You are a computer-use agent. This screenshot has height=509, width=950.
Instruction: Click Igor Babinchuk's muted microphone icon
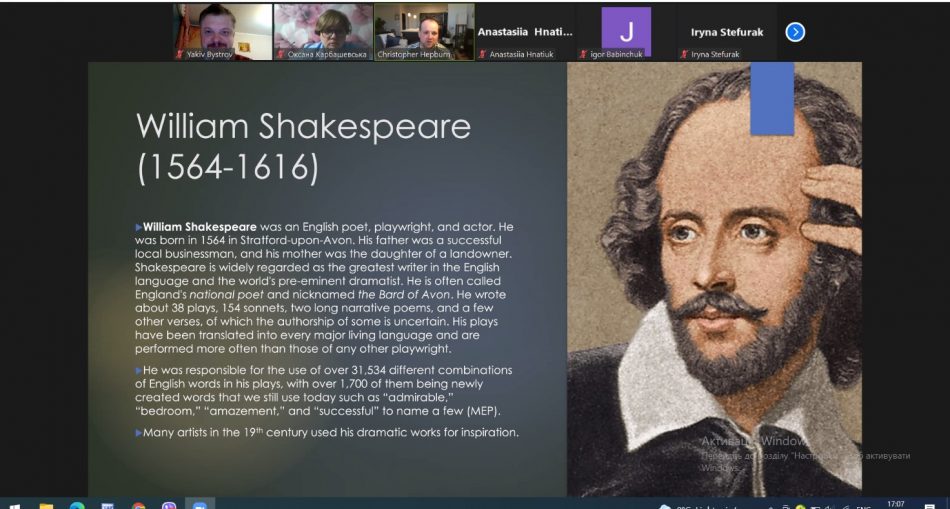pos(583,54)
